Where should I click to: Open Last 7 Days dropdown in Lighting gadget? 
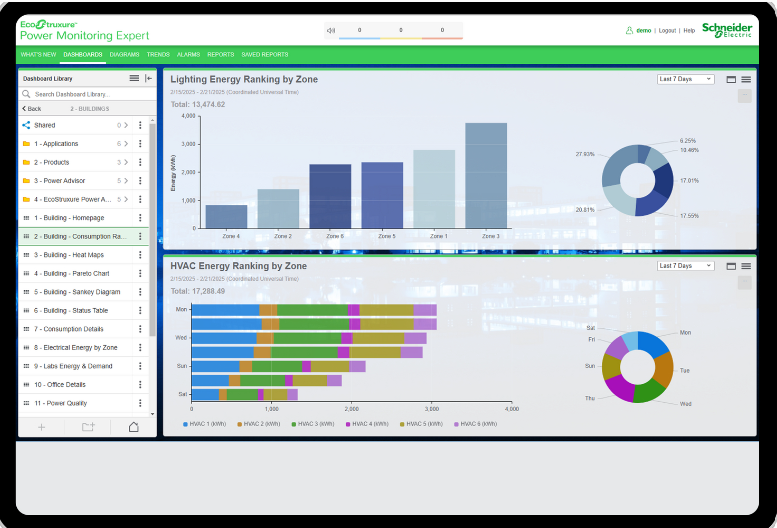pyautogui.click(x=686, y=79)
